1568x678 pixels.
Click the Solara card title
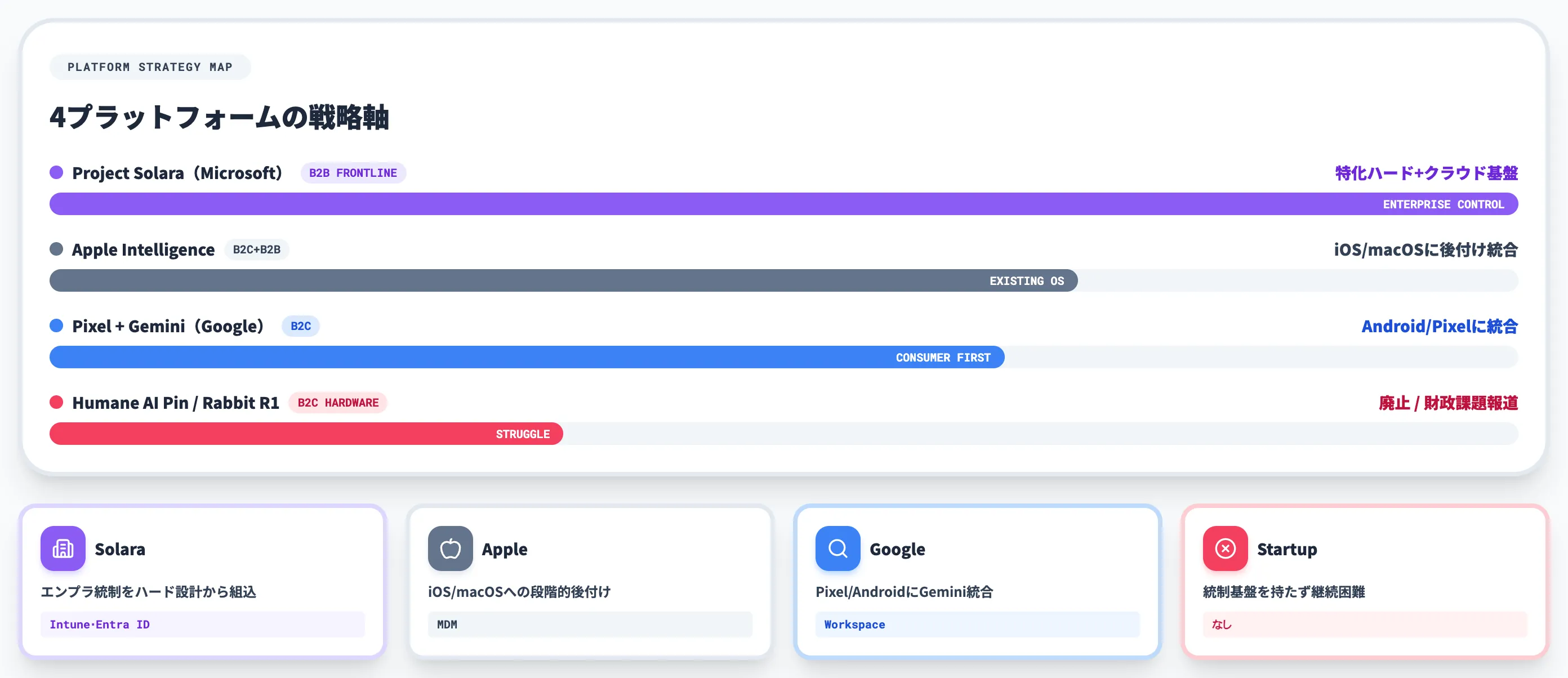(x=120, y=549)
